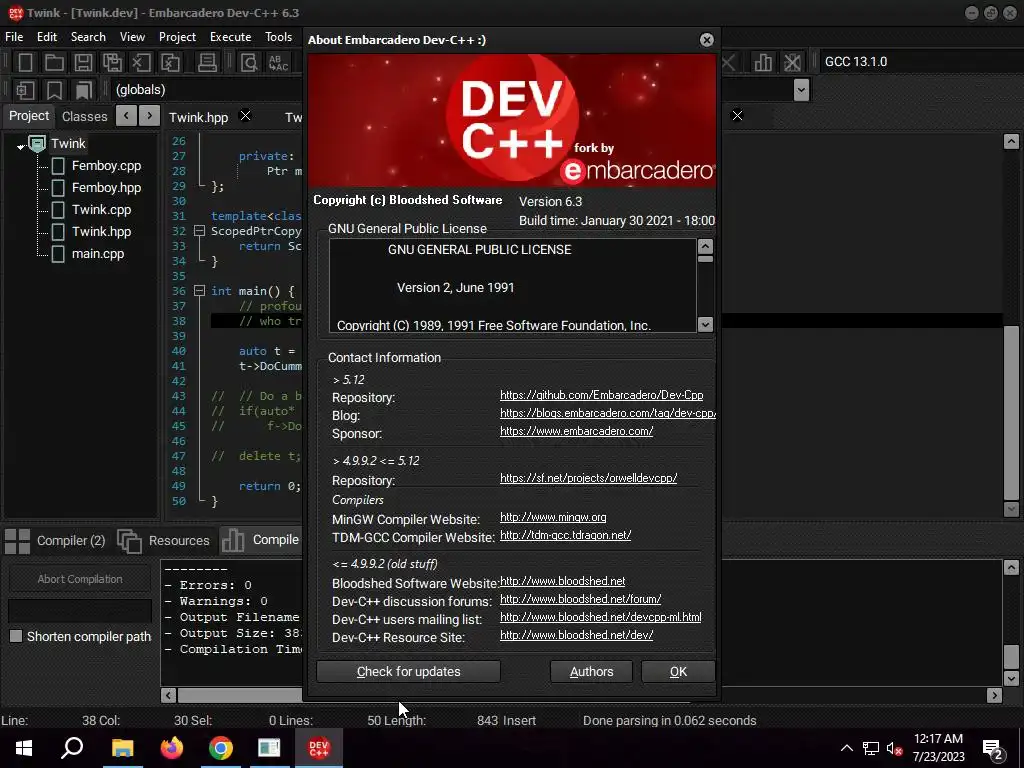Open the notifications center icon

click(x=993, y=749)
